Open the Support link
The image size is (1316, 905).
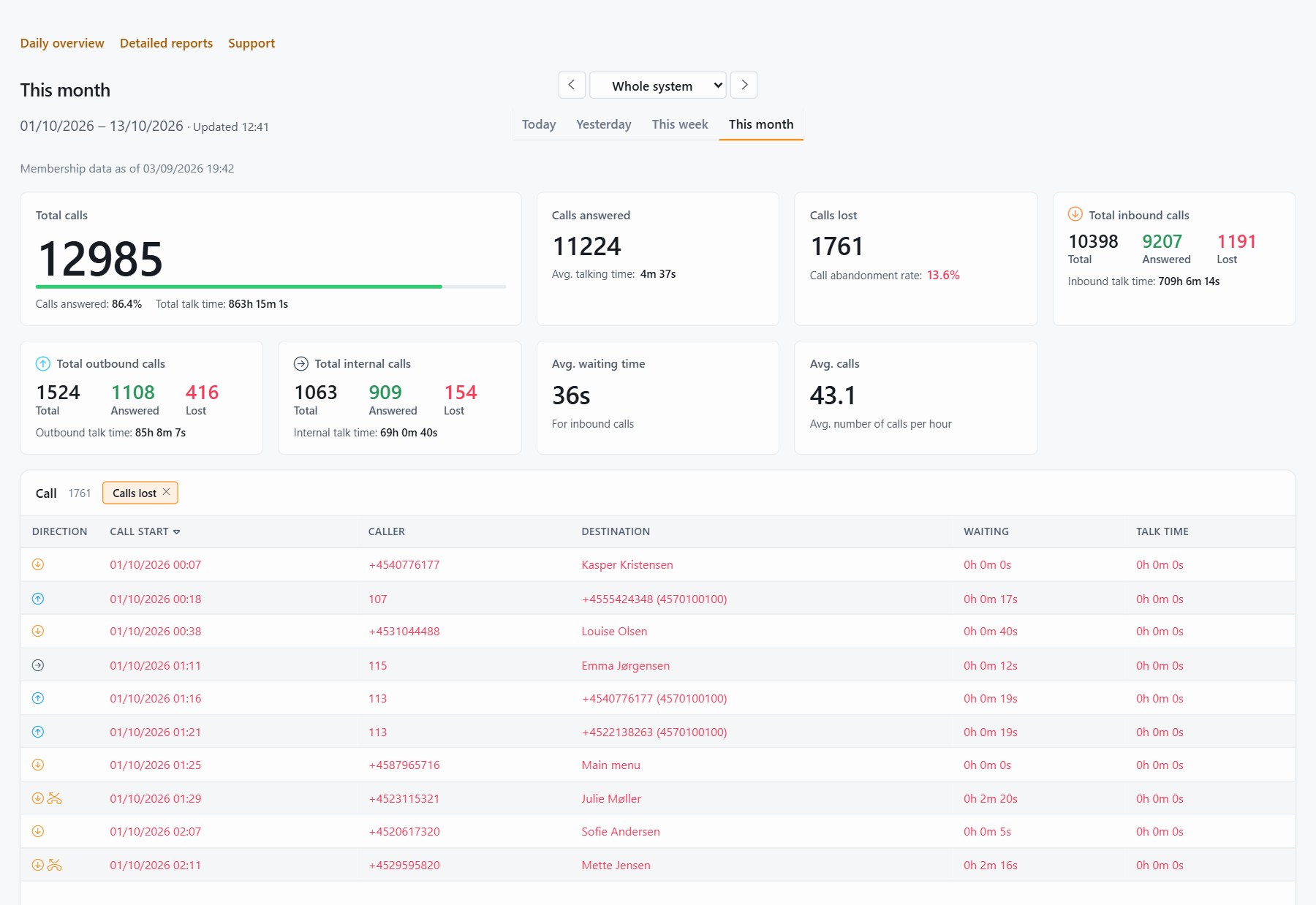[x=252, y=43]
